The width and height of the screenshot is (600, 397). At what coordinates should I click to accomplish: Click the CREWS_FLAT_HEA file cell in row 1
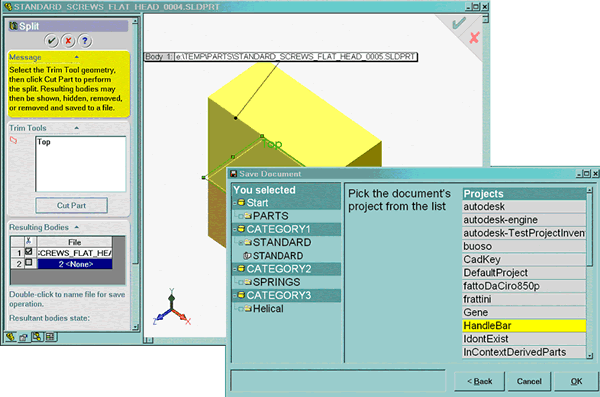pyautogui.click(x=75, y=253)
